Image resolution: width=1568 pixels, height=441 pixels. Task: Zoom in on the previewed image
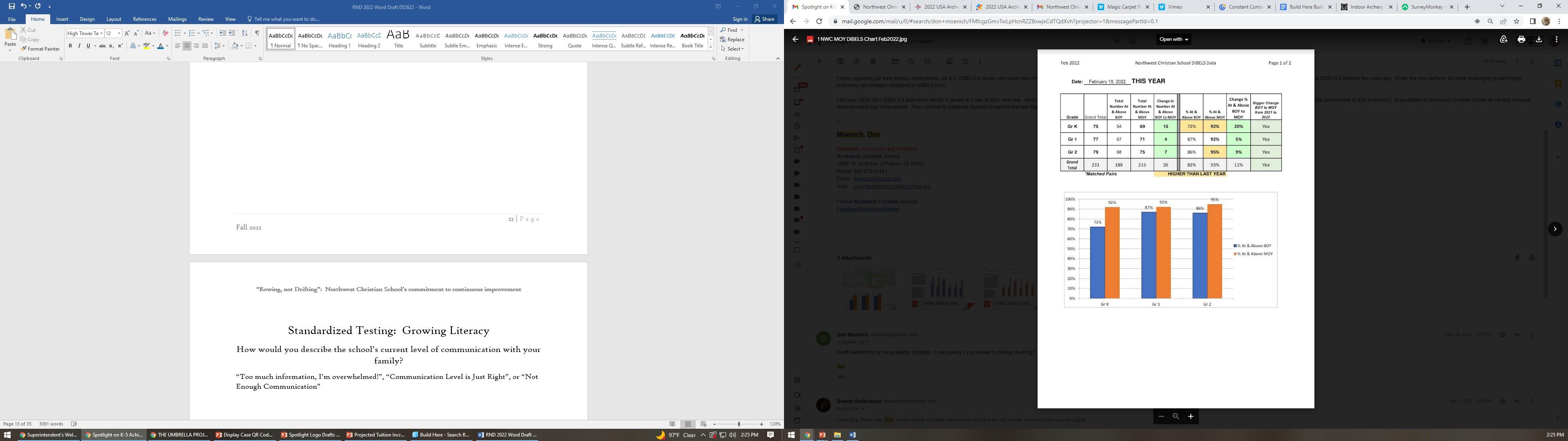[1191, 416]
